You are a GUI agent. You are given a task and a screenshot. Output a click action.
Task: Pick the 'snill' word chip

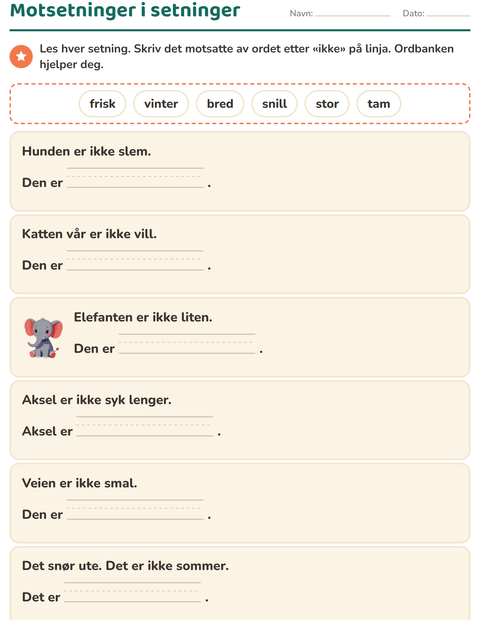point(274,104)
